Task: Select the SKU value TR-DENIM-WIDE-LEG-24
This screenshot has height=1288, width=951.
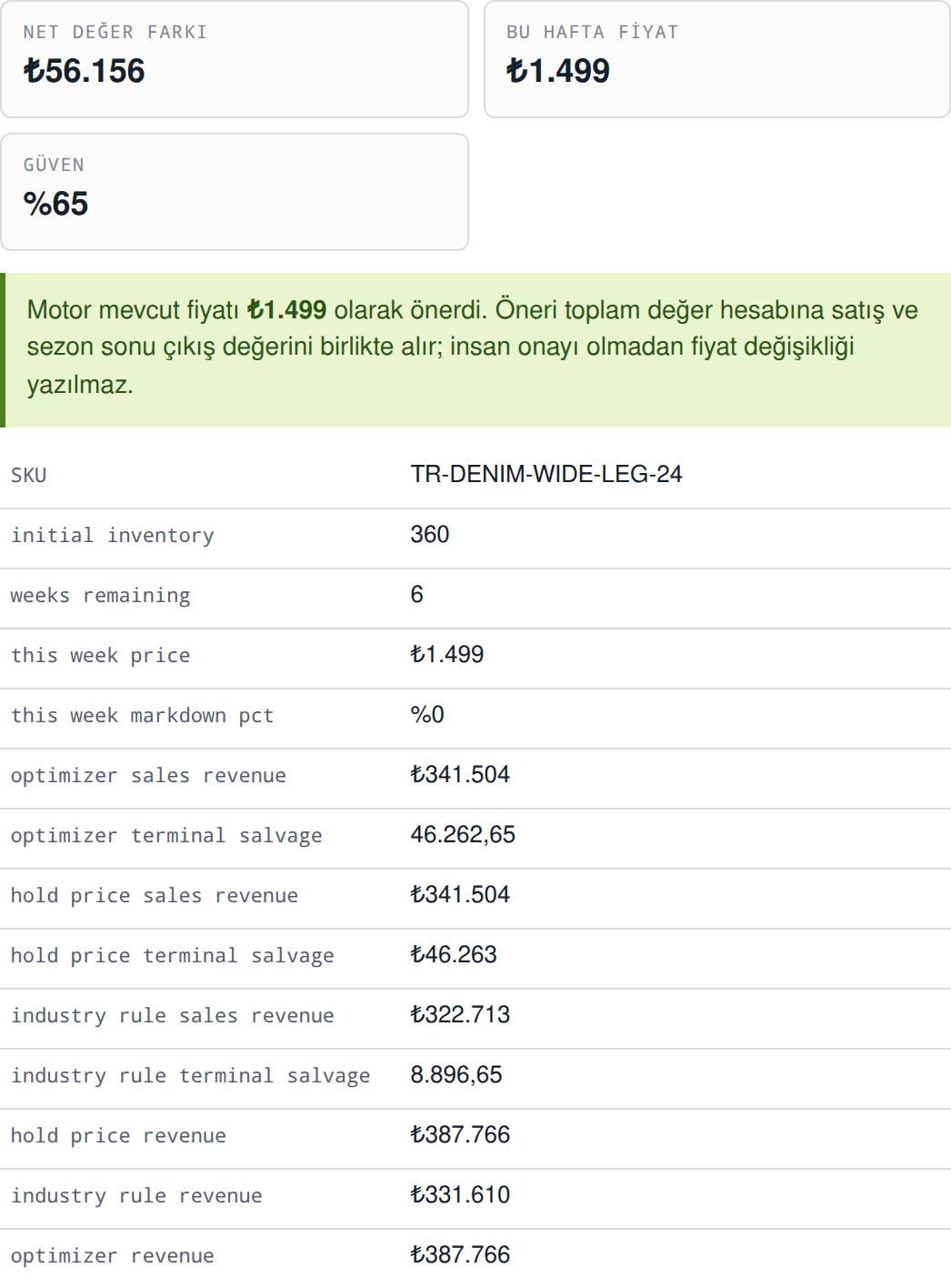Action: click(546, 474)
